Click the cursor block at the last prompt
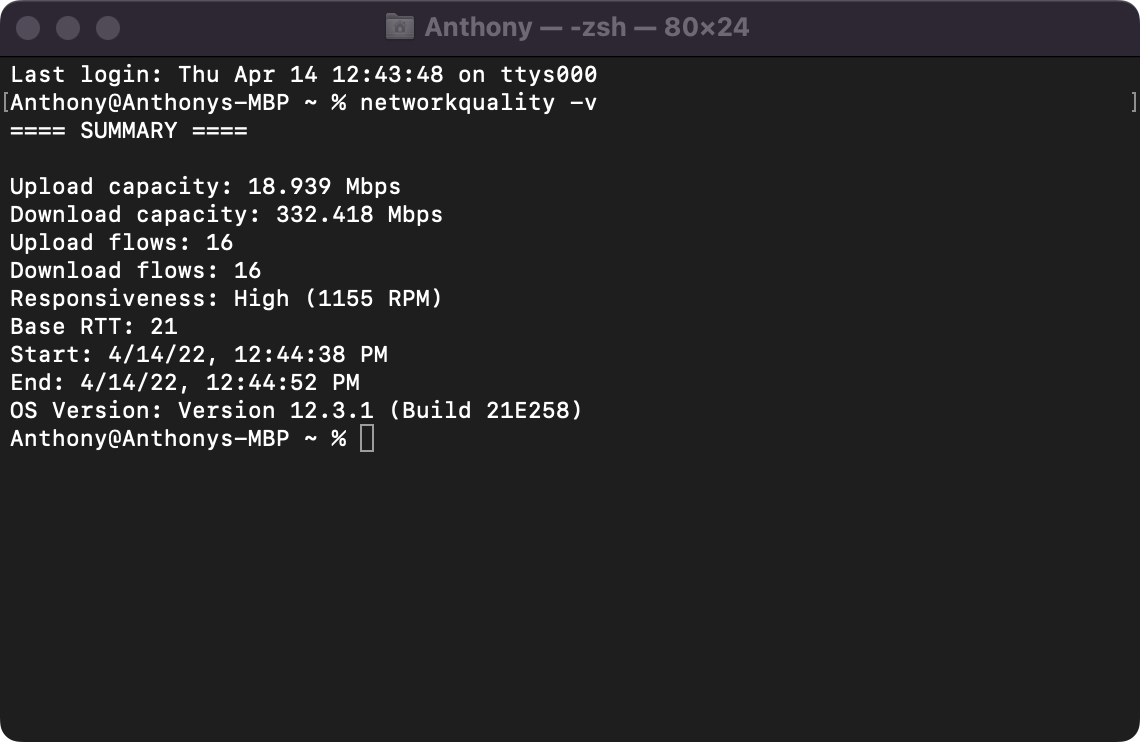 tap(367, 438)
